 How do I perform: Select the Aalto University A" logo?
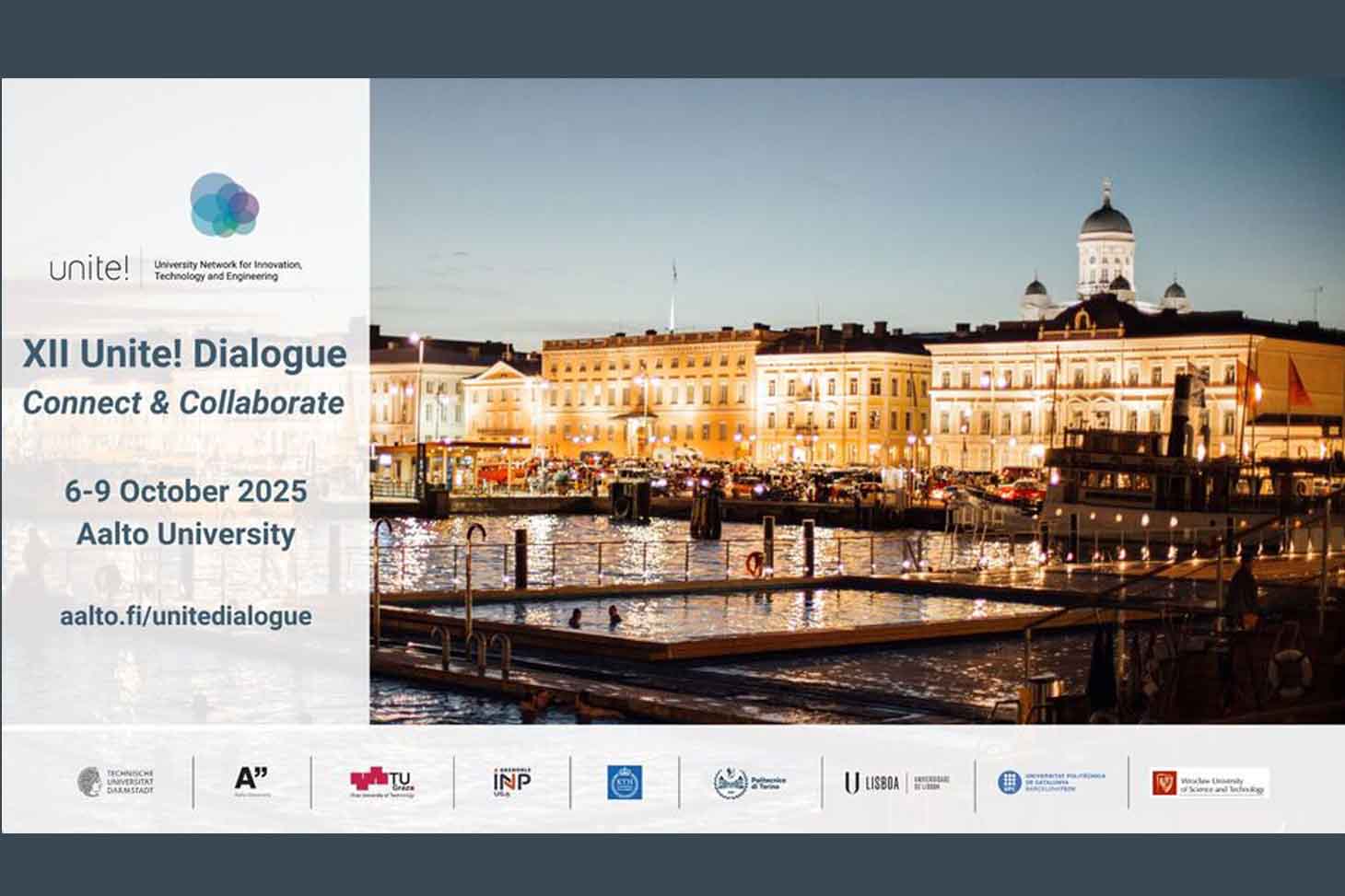click(251, 781)
